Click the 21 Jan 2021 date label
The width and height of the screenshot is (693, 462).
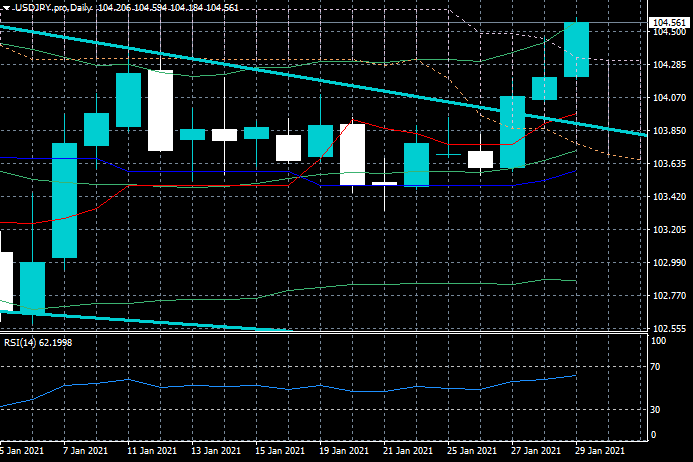click(x=408, y=451)
